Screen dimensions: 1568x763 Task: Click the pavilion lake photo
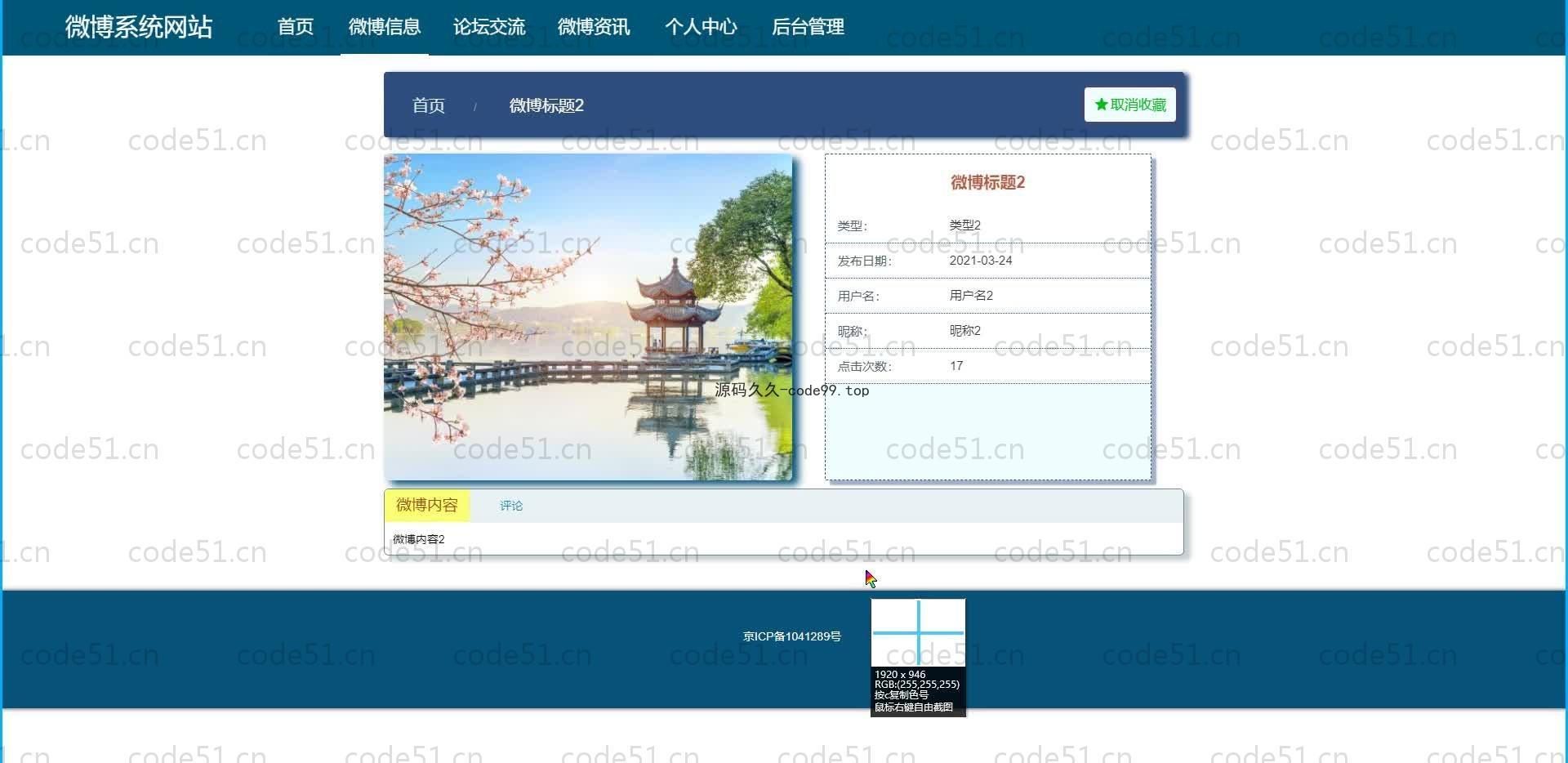pyautogui.click(x=588, y=317)
